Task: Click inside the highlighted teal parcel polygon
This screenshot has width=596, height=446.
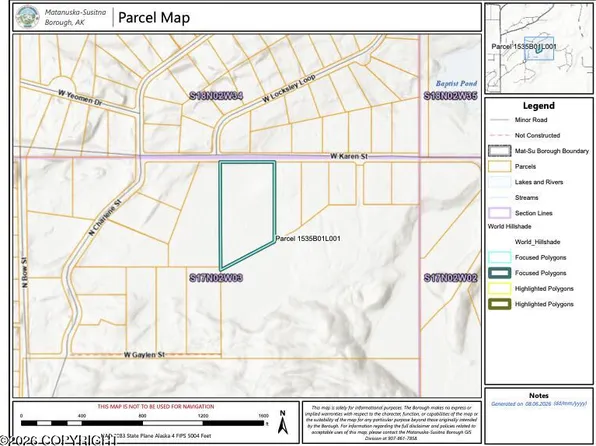Action: tap(246, 209)
